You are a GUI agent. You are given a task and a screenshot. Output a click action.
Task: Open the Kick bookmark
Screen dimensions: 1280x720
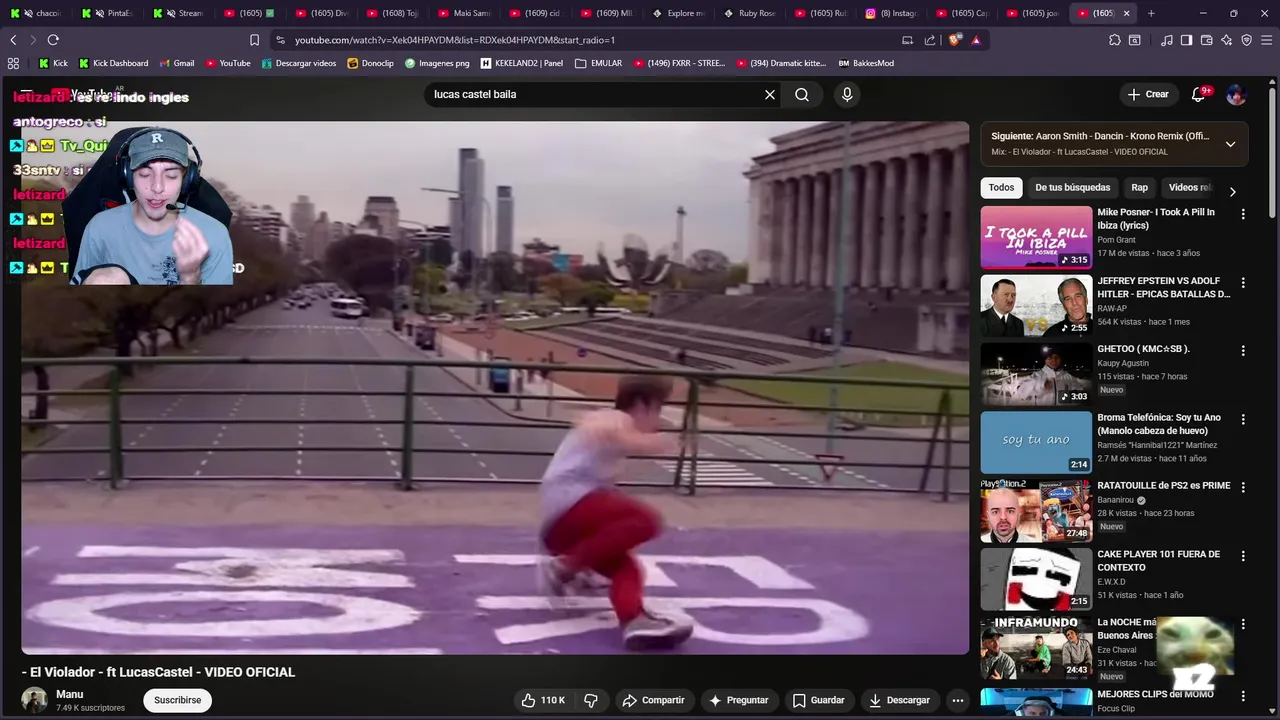[x=53, y=63]
